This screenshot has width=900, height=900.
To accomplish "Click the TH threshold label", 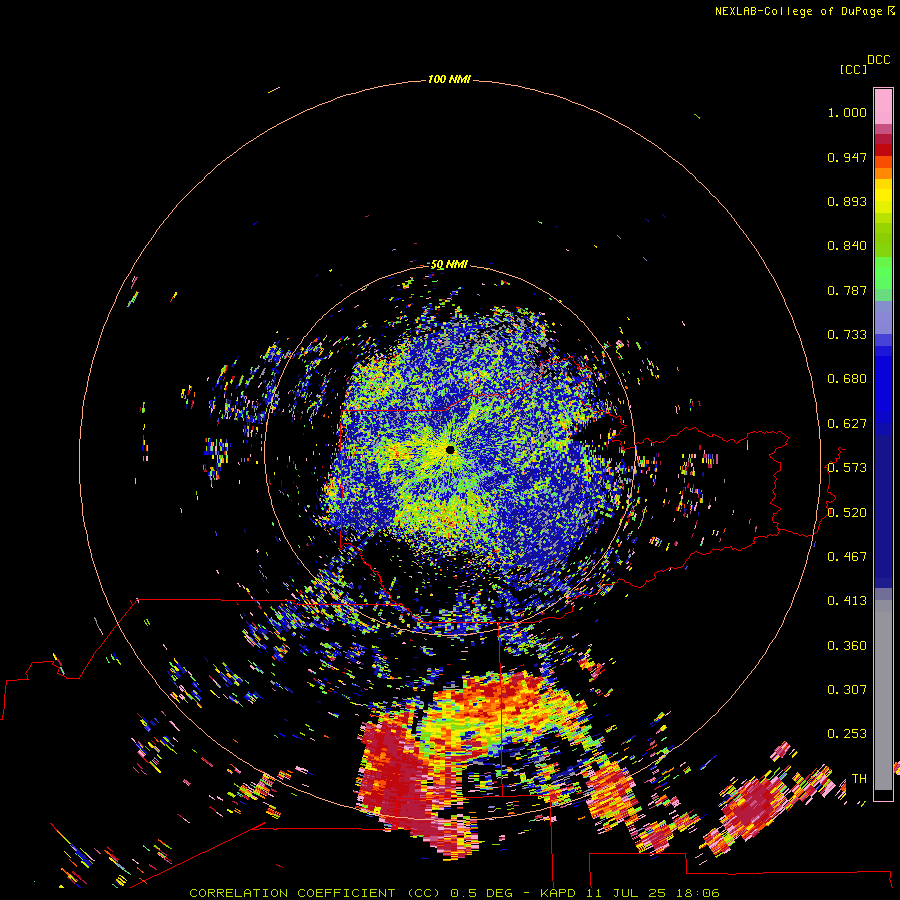I will point(859,778).
